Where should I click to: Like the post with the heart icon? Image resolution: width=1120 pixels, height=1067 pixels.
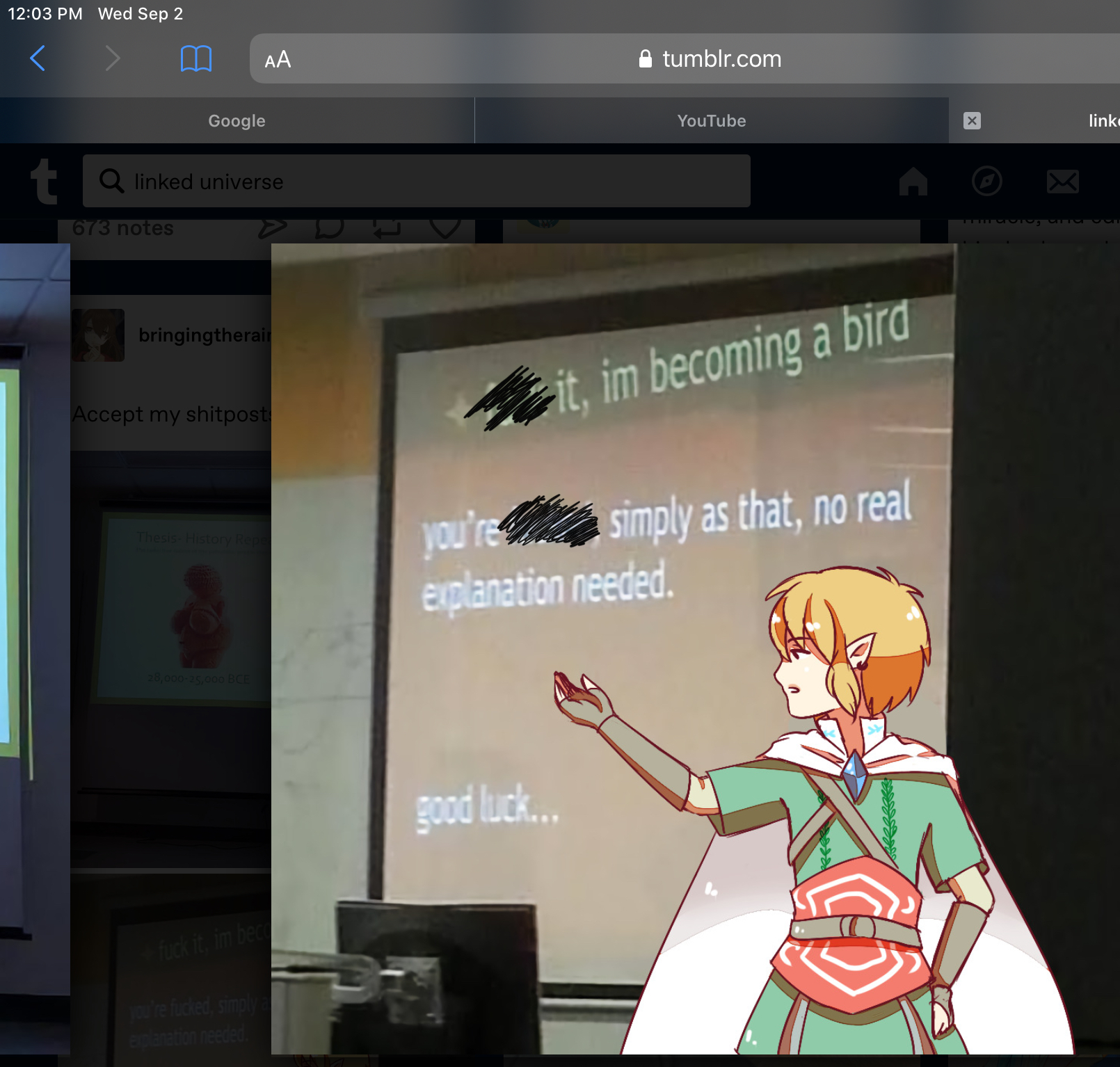tap(445, 228)
